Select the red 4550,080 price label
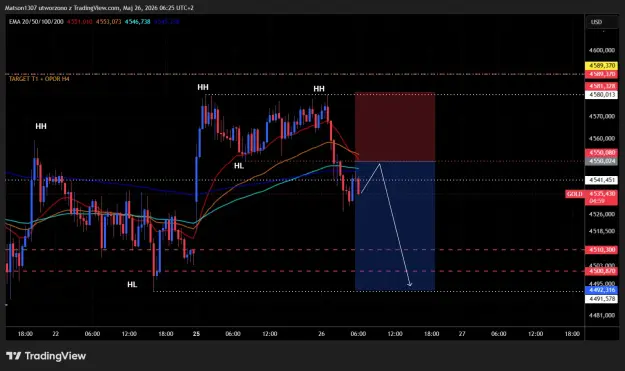This screenshot has width=625, height=371. tap(601, 153)
